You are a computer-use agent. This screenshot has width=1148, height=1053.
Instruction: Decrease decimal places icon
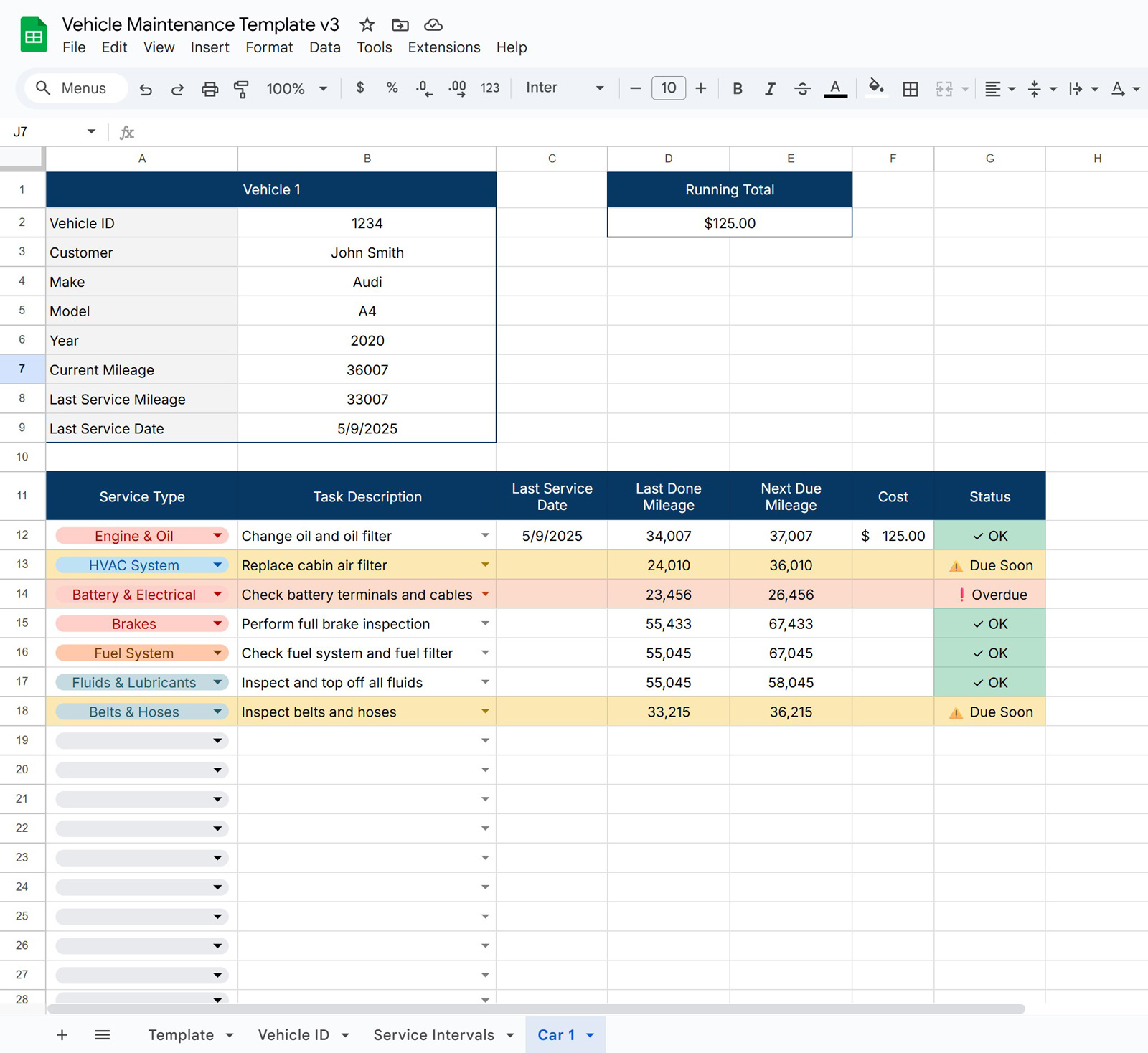tap(424, 88)
